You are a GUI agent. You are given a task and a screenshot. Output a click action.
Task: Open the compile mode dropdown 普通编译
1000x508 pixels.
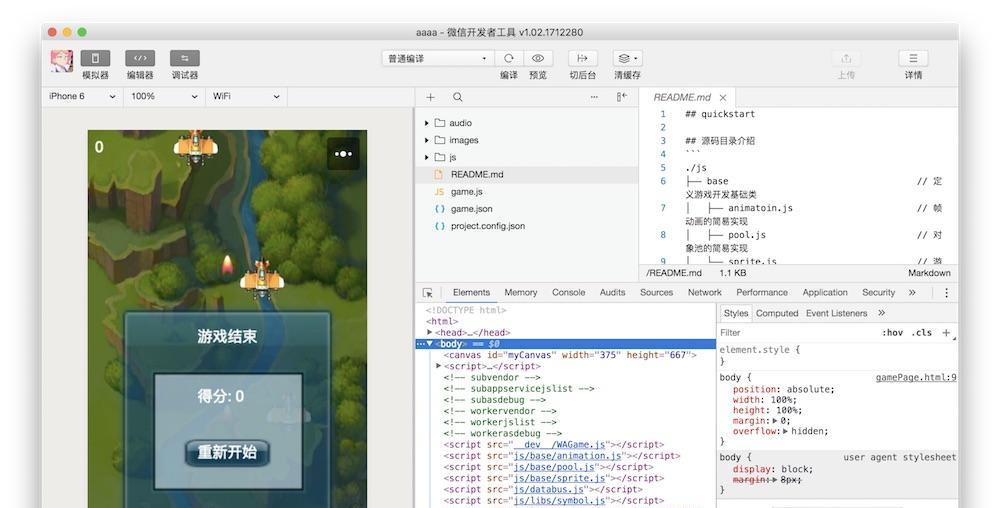[438, 58]
